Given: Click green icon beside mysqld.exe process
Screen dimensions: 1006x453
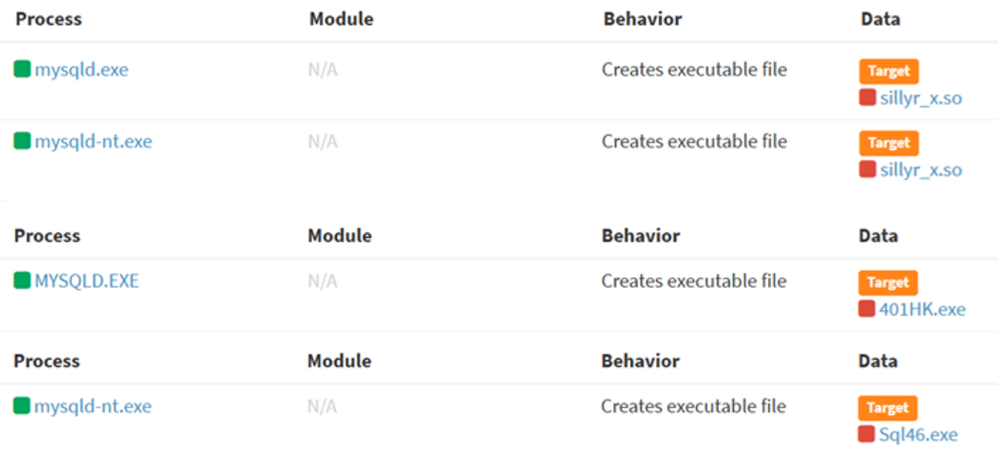Looking at the screenshot, I should pos(22,69).
